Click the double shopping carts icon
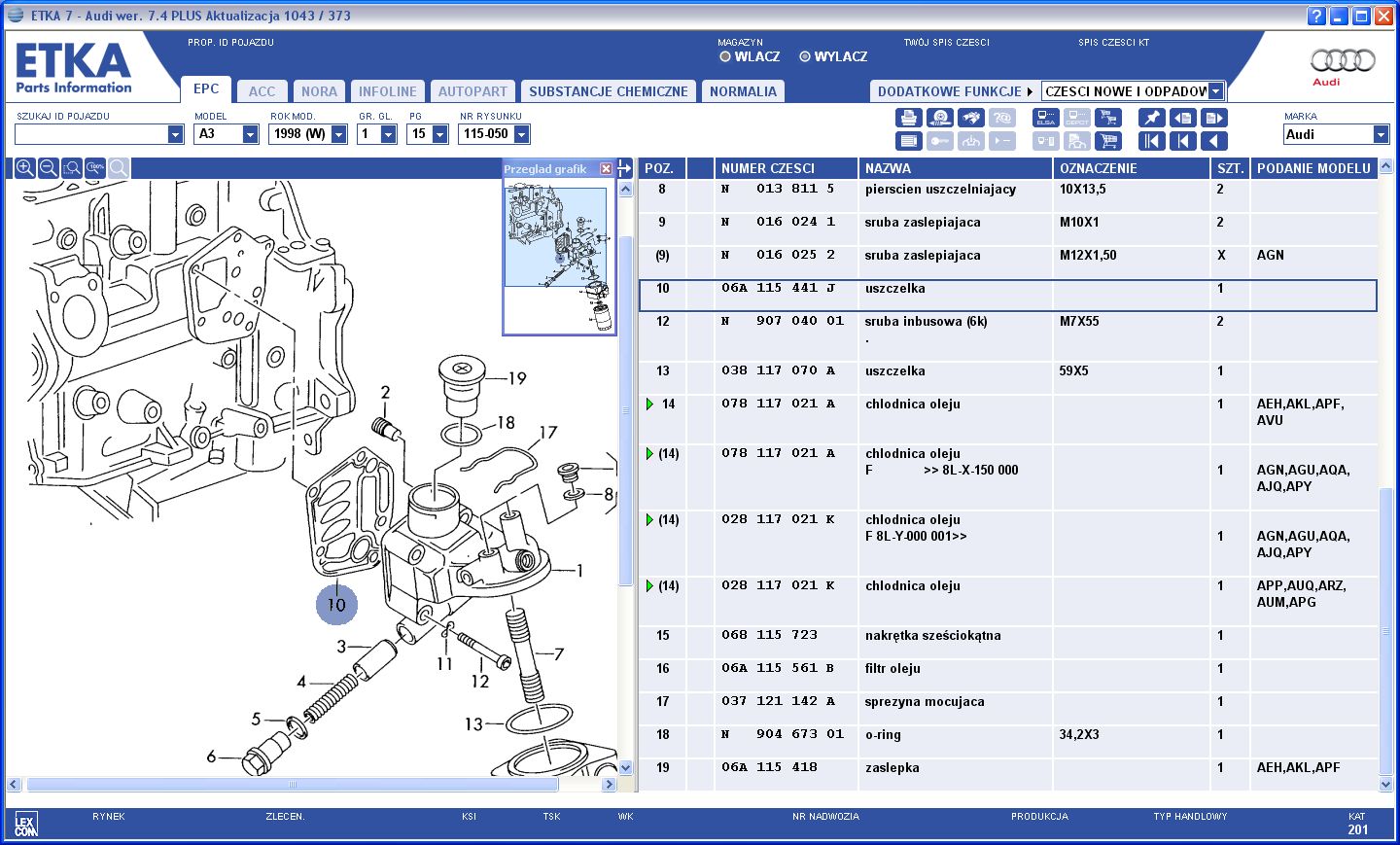This screenshot has width=1400, height=845. 1107,118
